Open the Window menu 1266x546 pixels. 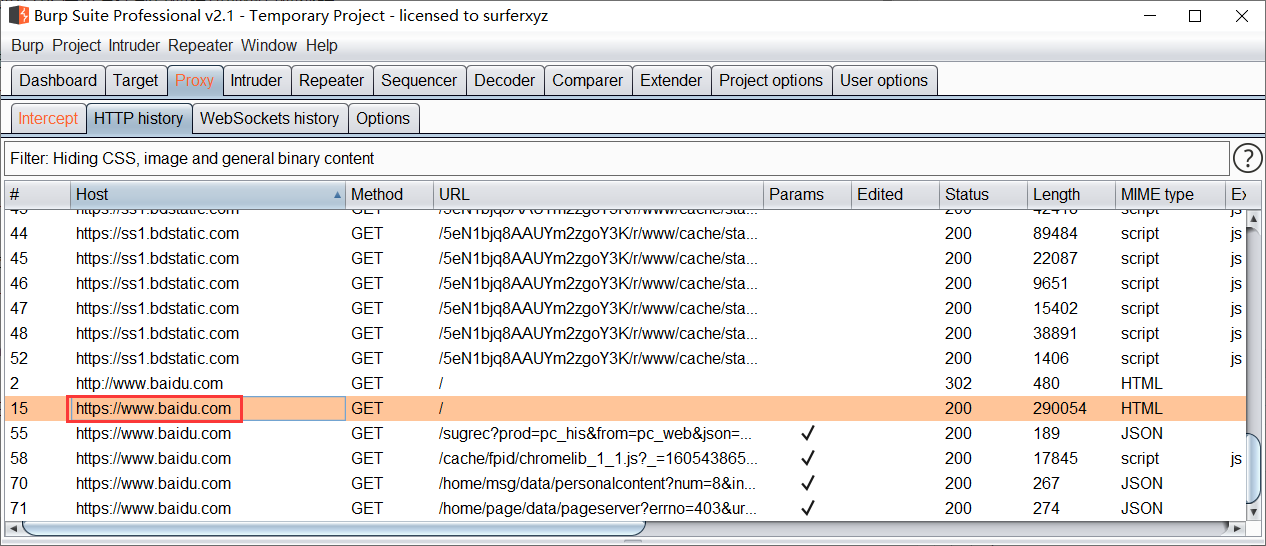point(269,45)
